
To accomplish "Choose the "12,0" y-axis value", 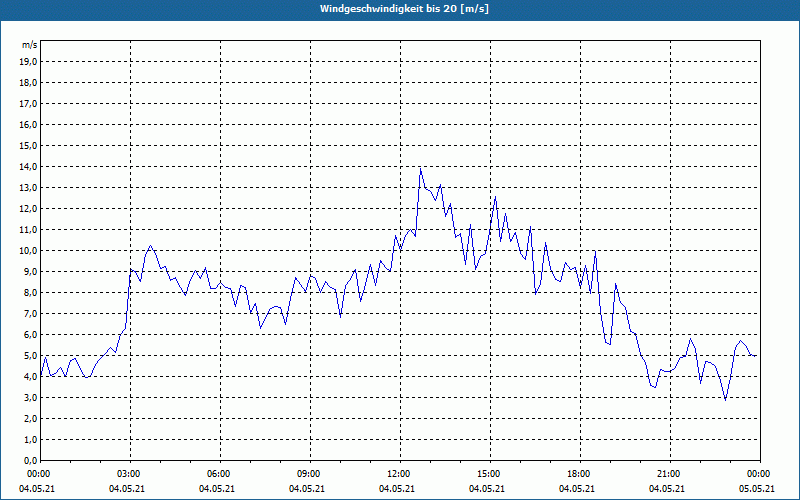I will click(x=29, y=209).
